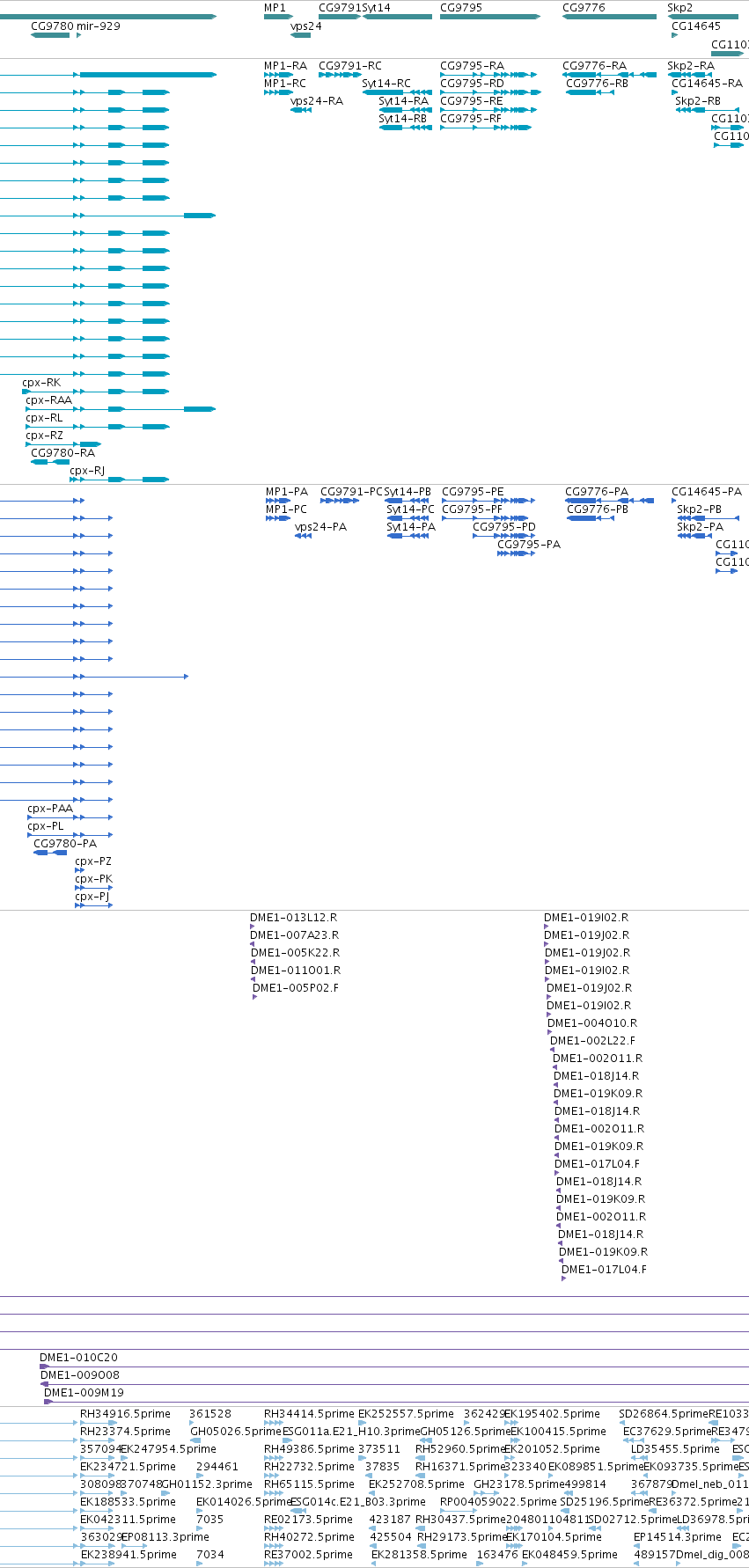The width and height of the screenshot is (749, 1568).
Task: Click protein cpx-PK
Action: coord(94,879)
